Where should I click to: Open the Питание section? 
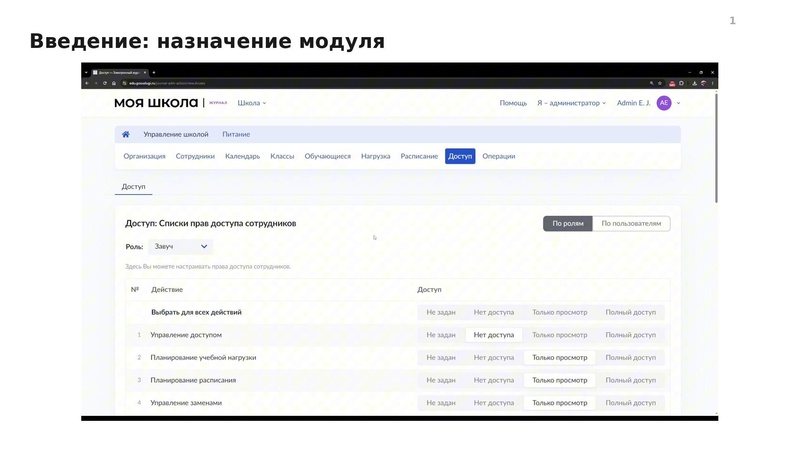click(x=236, y=135)
